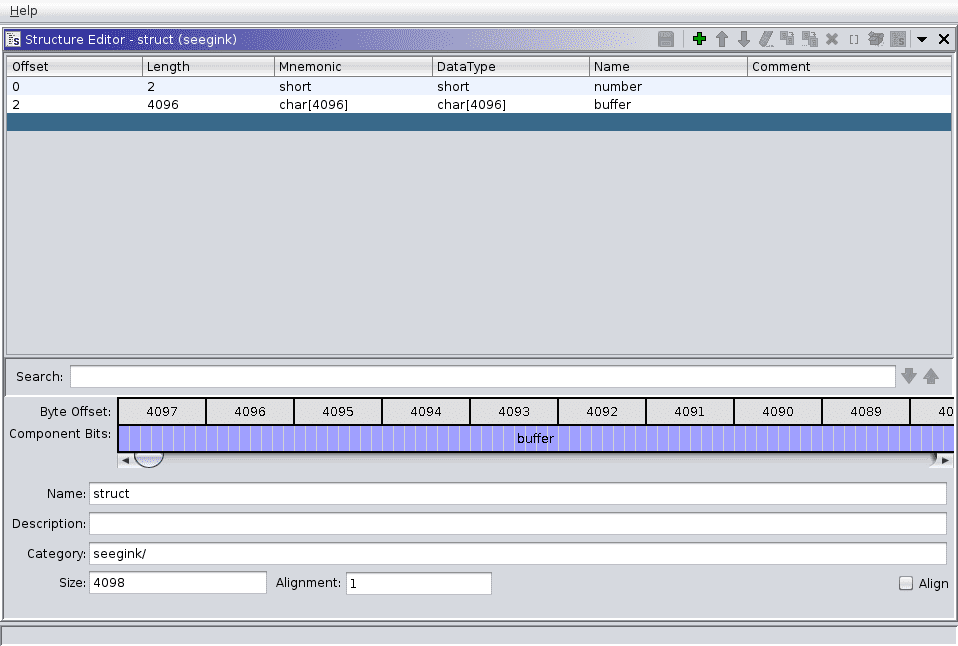This screenshot has height=646, width=958.
Task: Move the component up with the up arrow
Action: click(721, 39)
